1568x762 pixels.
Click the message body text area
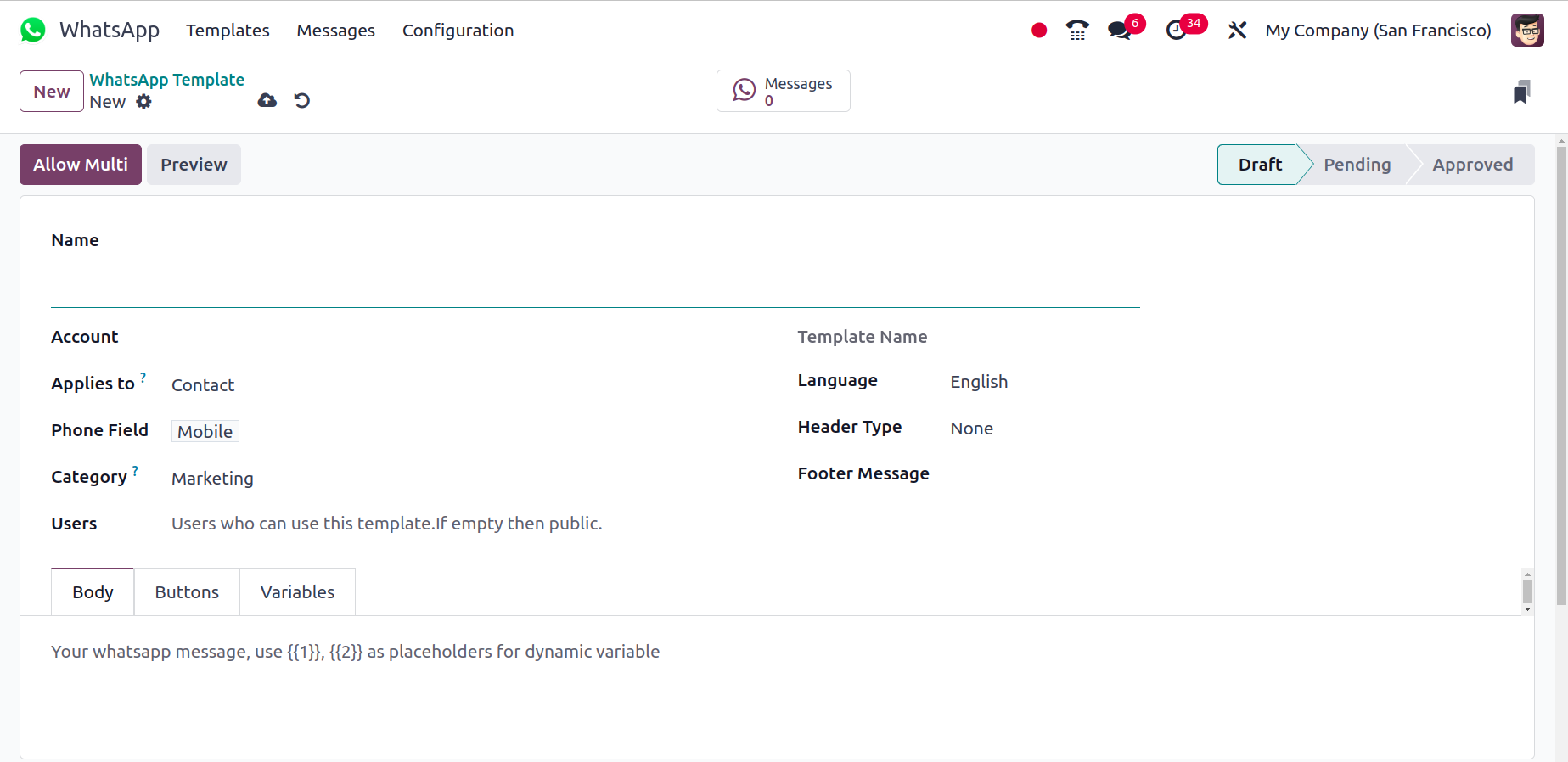point(777,652)
